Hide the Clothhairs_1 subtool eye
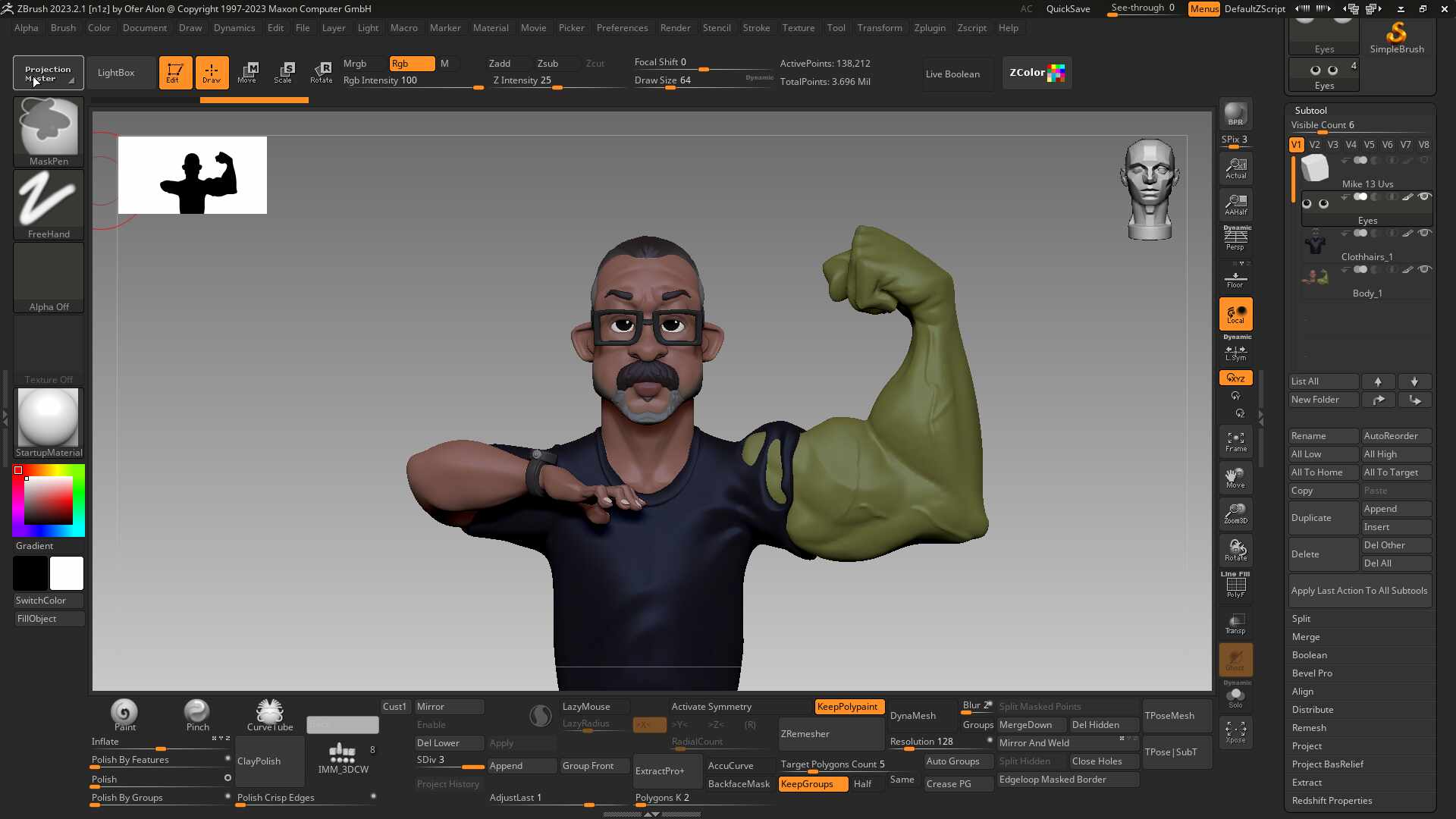The width and height of the screenshot is (1456, 819). (x=1424, y=233)
